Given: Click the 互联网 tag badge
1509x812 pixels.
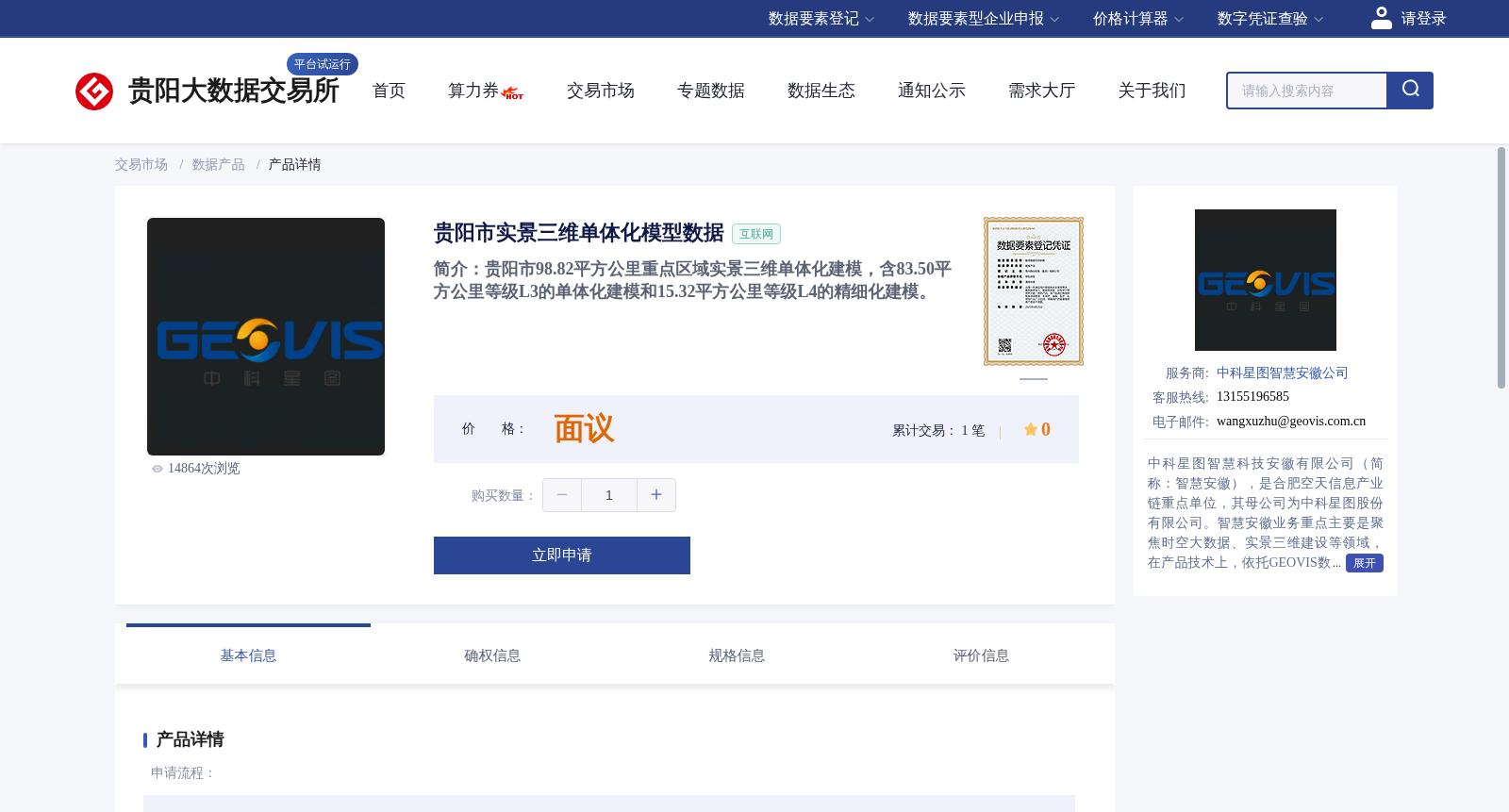Looking at the screenshot, I should 756,234.
